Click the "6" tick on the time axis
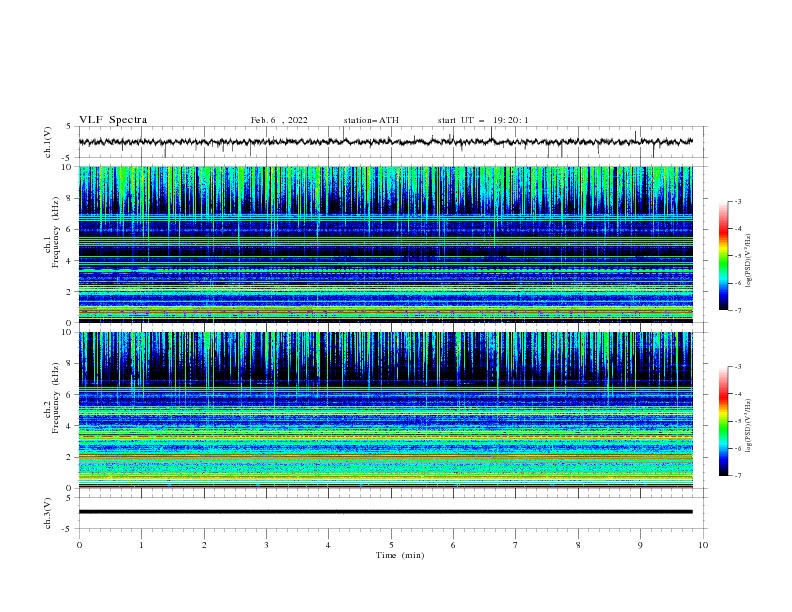Viewport: 792px width, 612px height. tap(453, 545)
